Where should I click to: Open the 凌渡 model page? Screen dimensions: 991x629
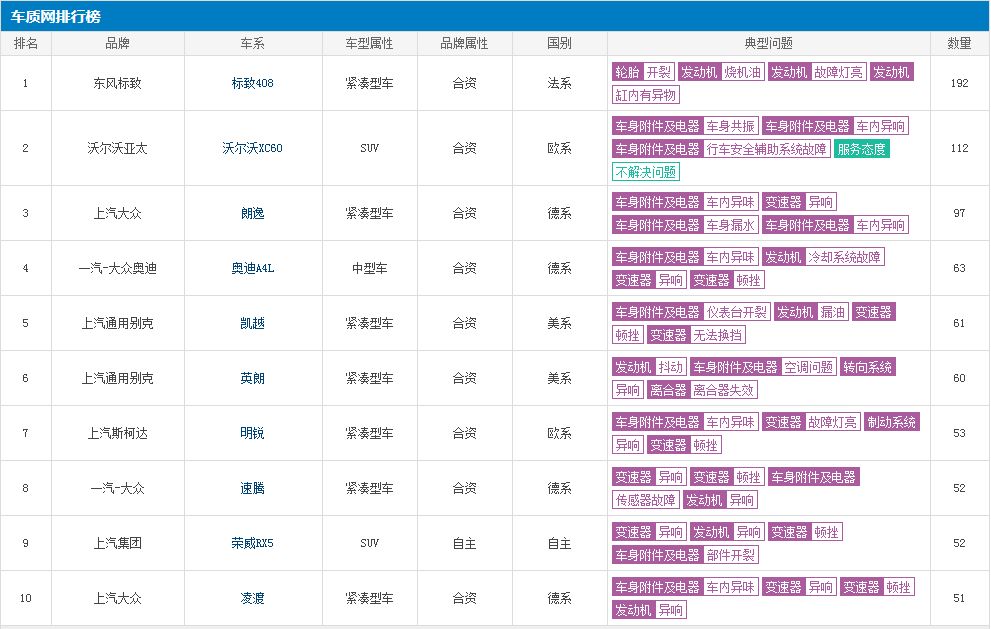[x=250, y=597]
